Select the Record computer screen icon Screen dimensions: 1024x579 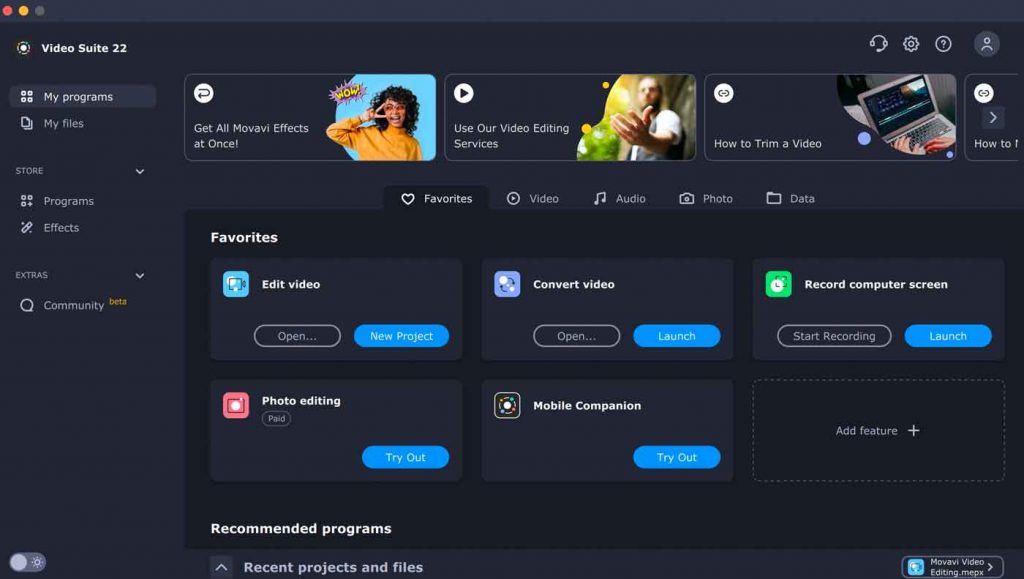[778, 284]
